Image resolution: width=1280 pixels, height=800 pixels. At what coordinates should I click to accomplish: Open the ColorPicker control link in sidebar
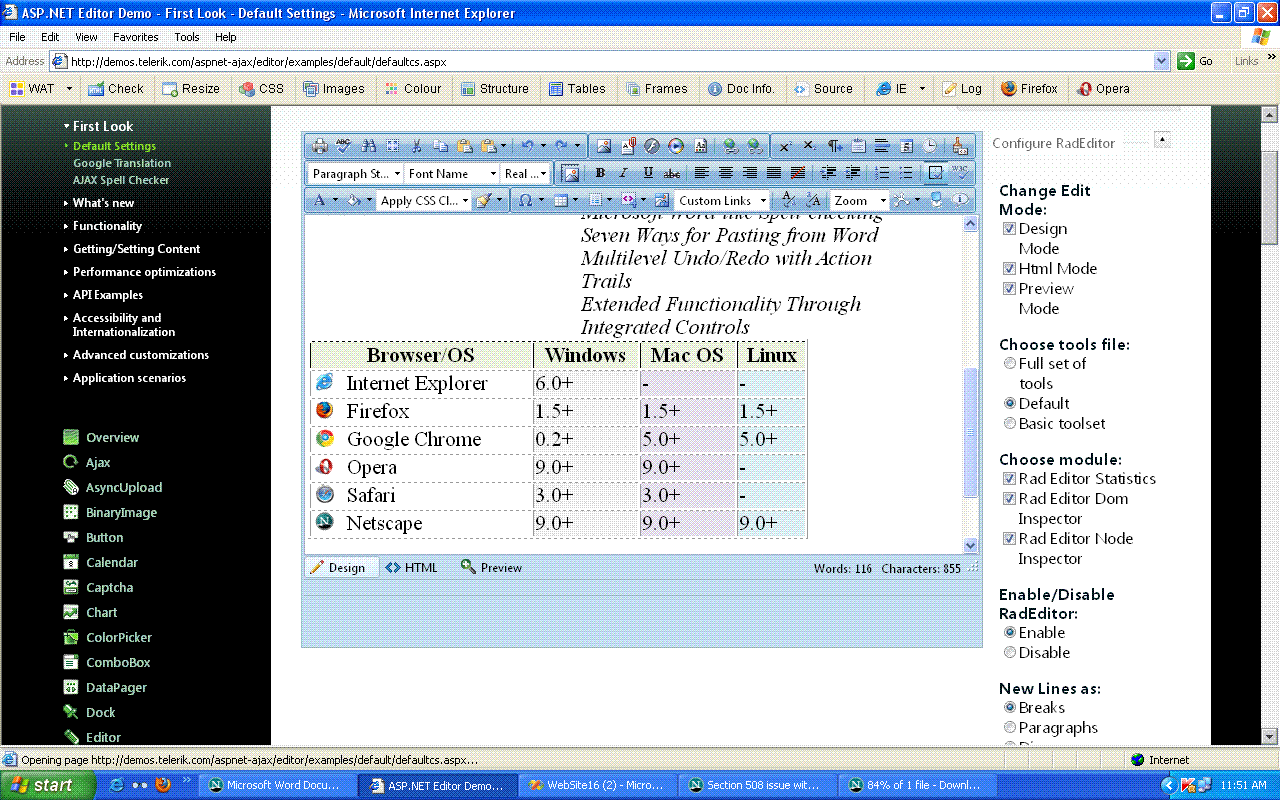click(x=118, y=638)
